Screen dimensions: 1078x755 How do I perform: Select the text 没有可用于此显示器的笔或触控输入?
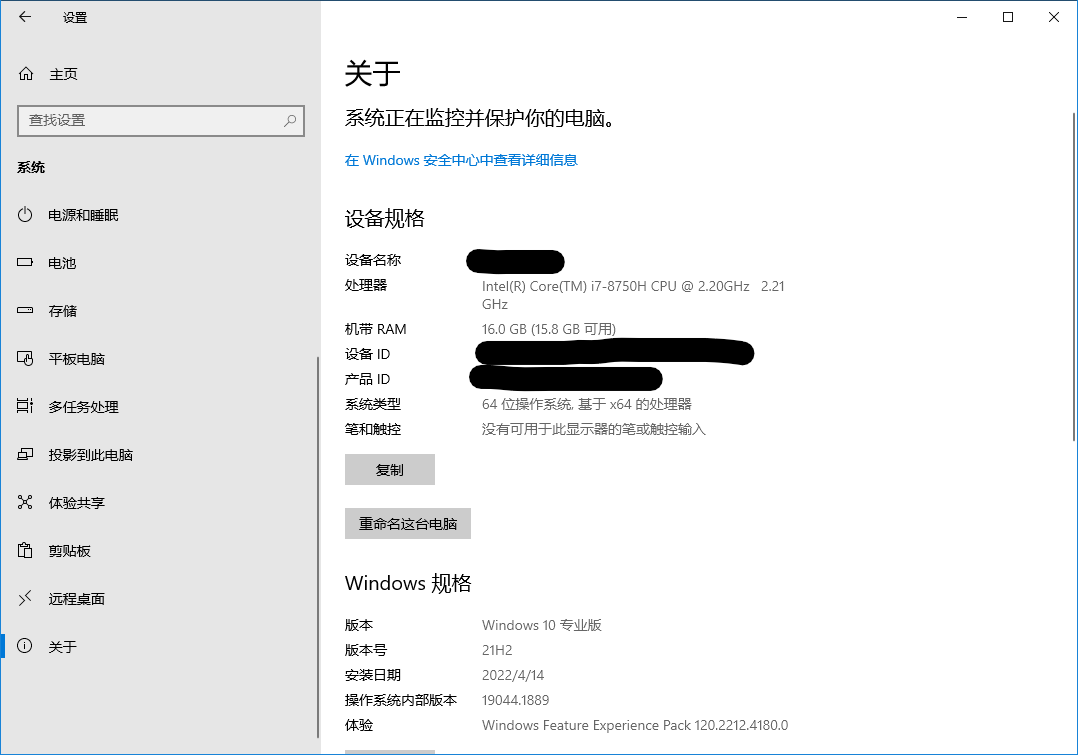[593, 429]
